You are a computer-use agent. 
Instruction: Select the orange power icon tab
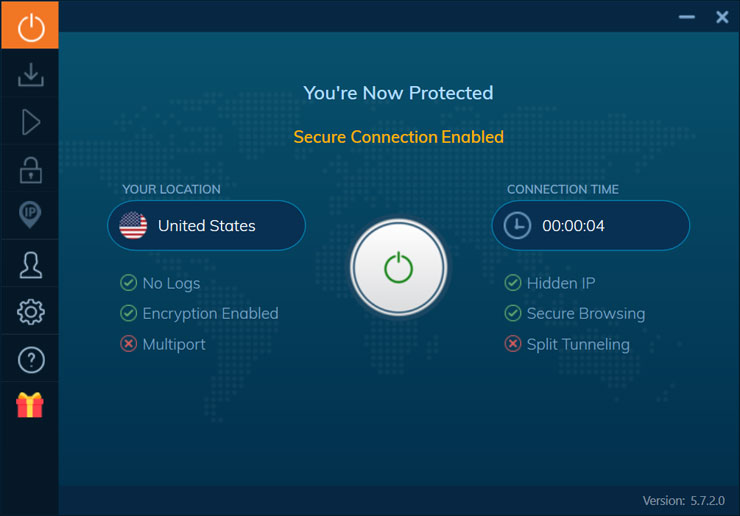[30, 26]
